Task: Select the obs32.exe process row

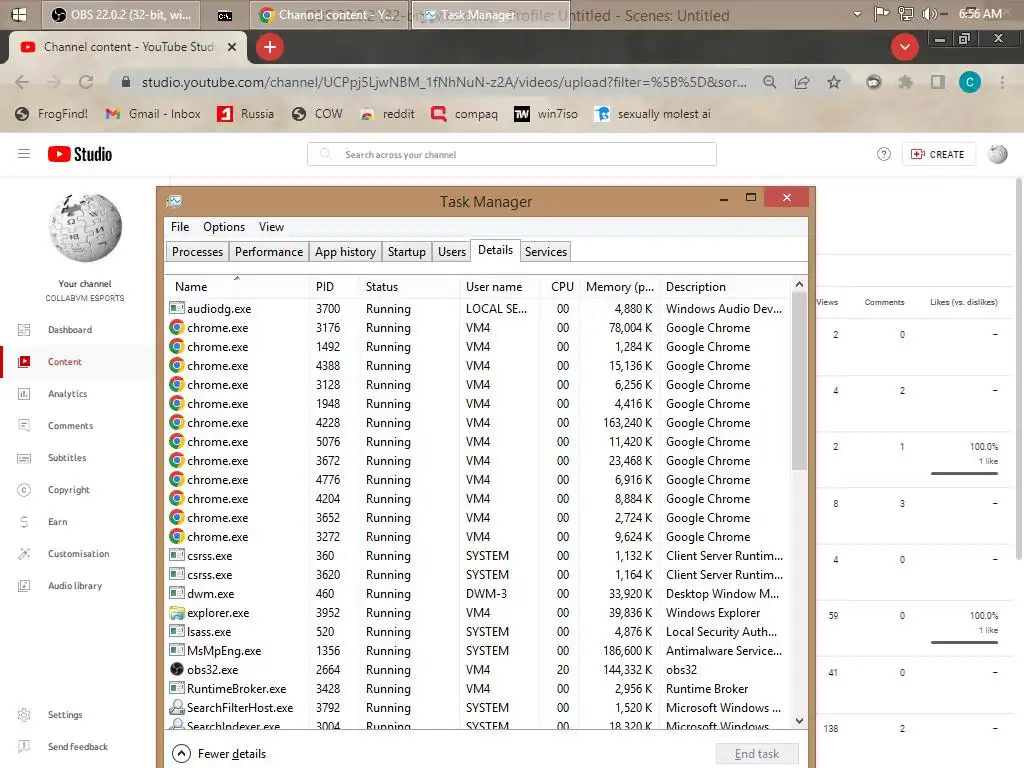Action: click(478, 669)
